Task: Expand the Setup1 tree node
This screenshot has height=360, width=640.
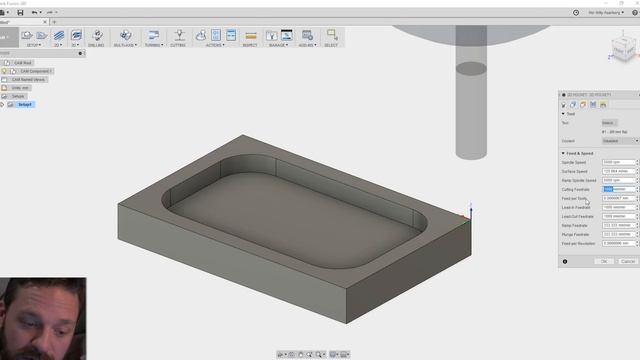Action: [2, 105]
